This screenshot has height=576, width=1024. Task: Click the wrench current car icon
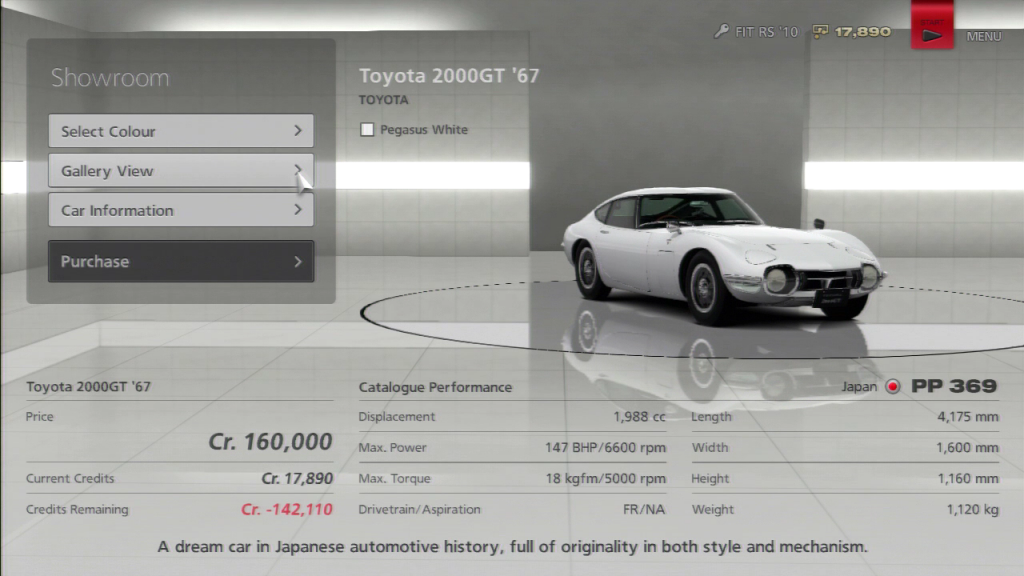tap(721, 31)
